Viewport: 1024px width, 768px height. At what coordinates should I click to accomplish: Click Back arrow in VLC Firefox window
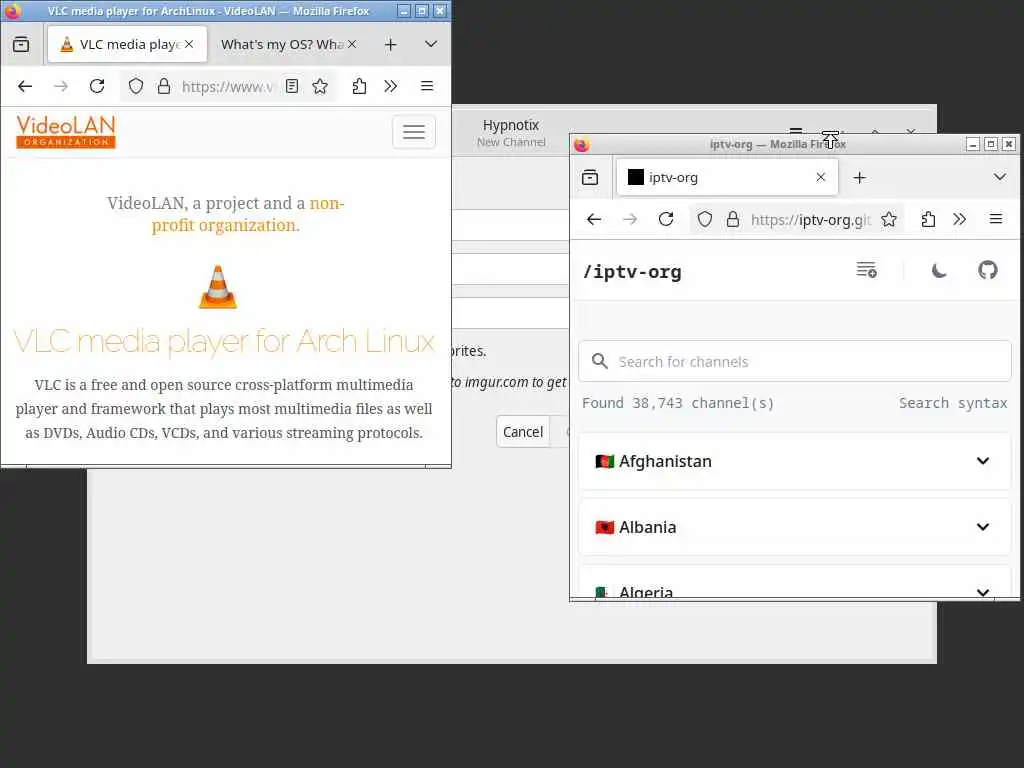click(x=25, y=86)
